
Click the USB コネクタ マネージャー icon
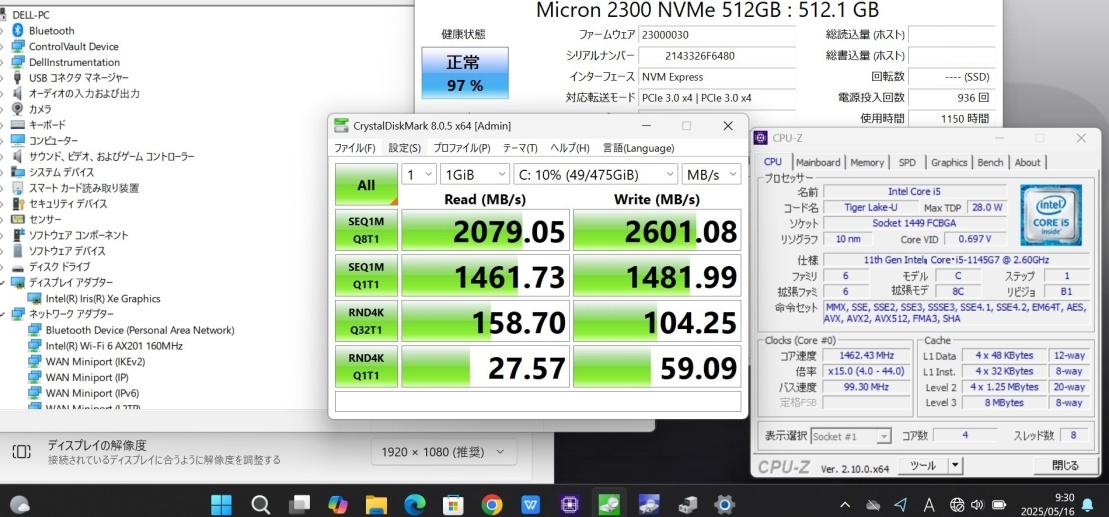pos(18,78)
